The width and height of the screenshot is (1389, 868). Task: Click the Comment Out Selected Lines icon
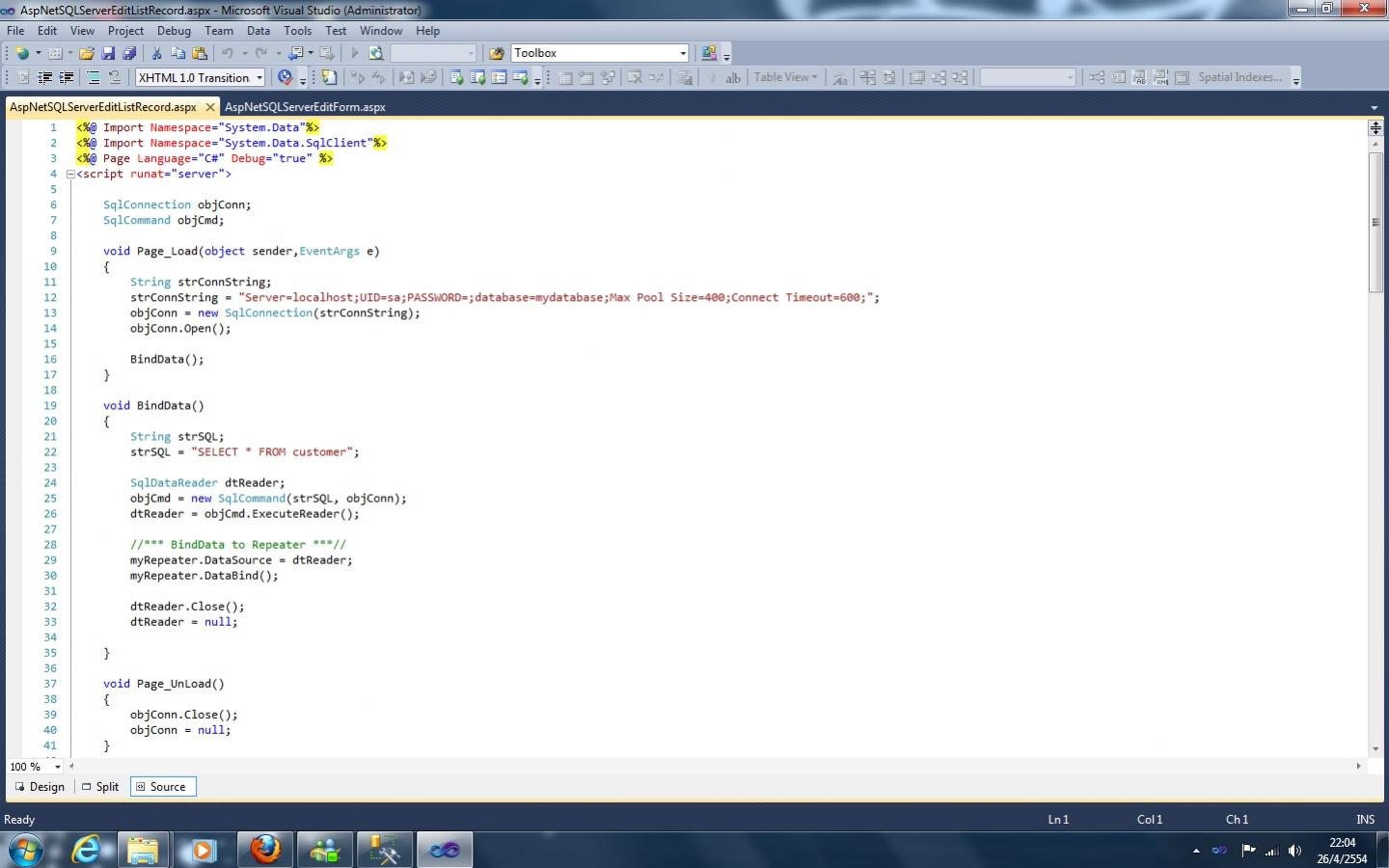coord(94,77)
